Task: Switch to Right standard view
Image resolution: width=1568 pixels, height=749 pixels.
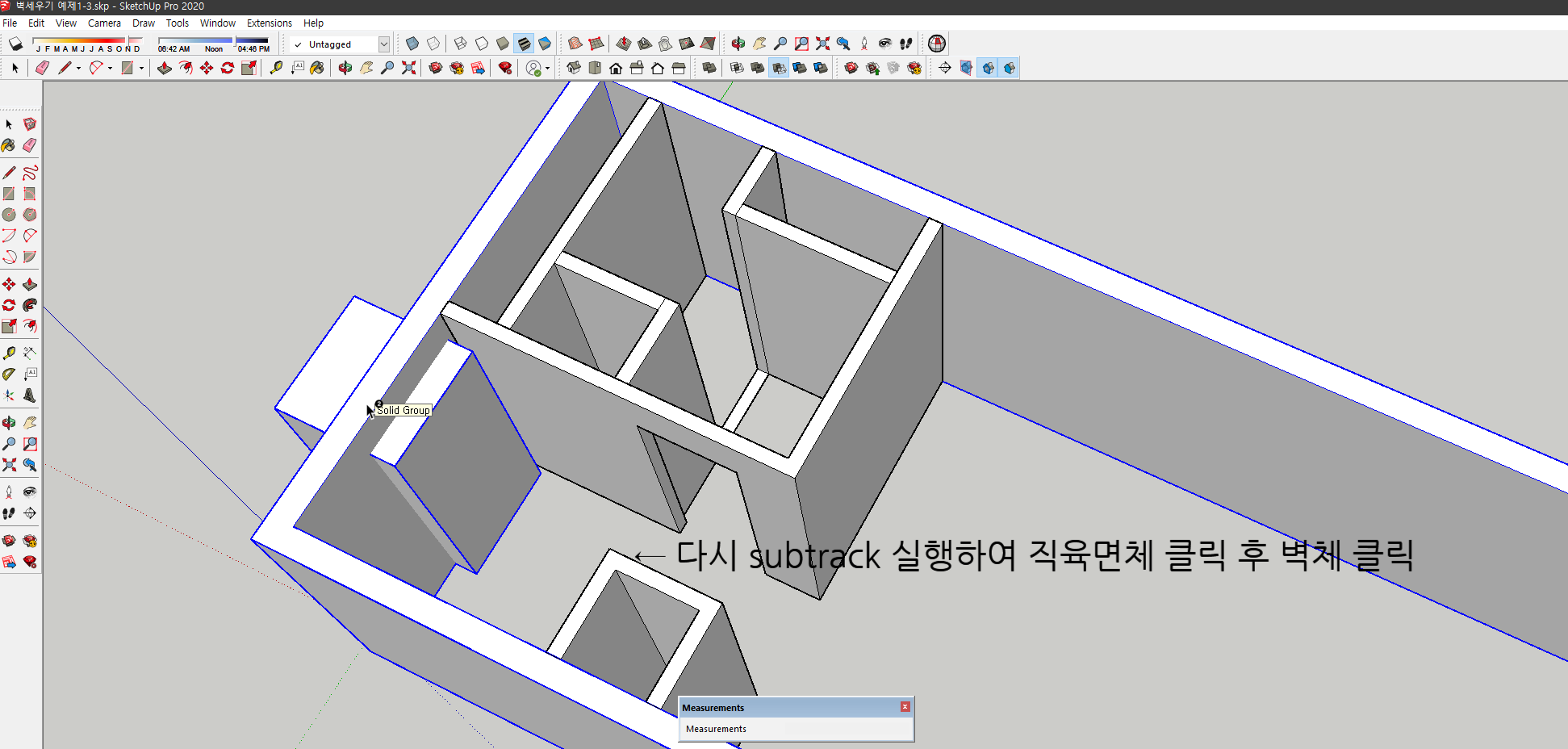Action: (x=637, y=68)
